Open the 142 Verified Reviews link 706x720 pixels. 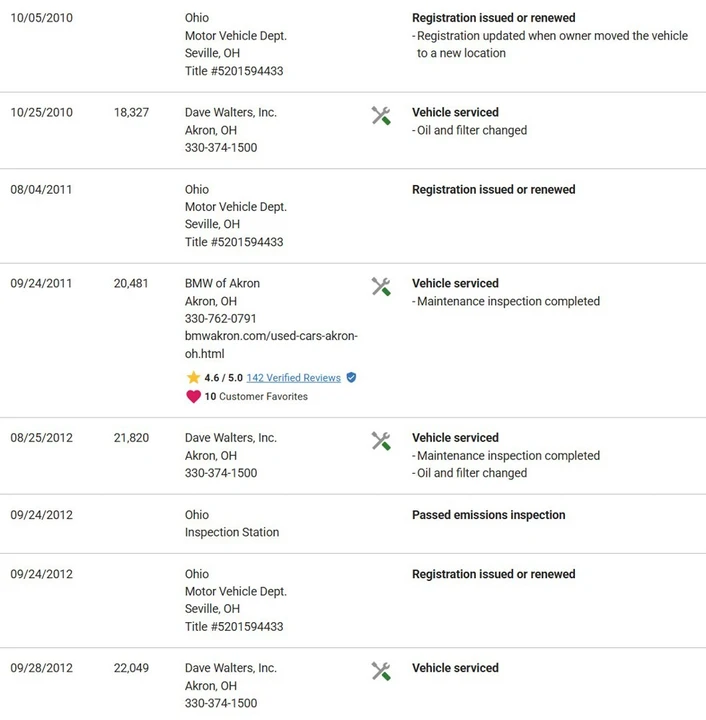[x=293, y=378]
